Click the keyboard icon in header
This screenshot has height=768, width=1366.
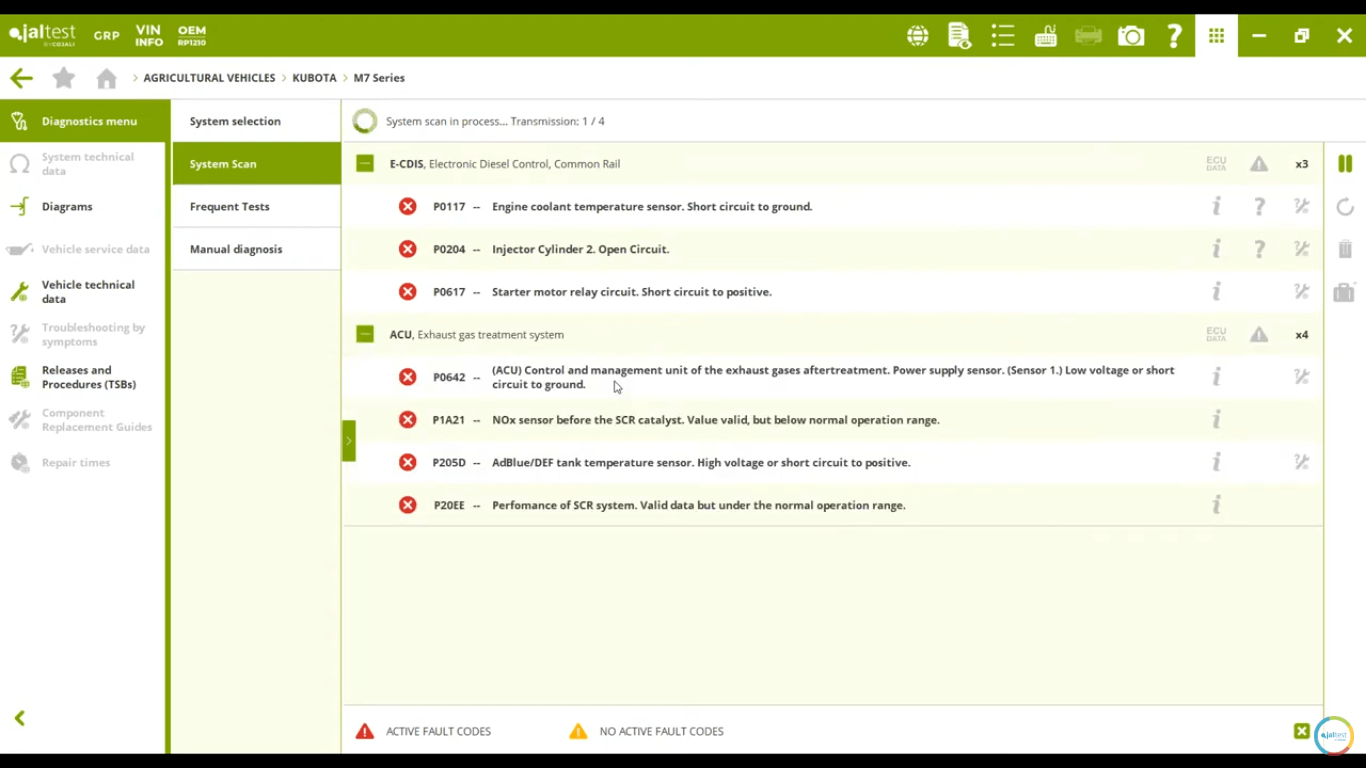[1046, 36]
